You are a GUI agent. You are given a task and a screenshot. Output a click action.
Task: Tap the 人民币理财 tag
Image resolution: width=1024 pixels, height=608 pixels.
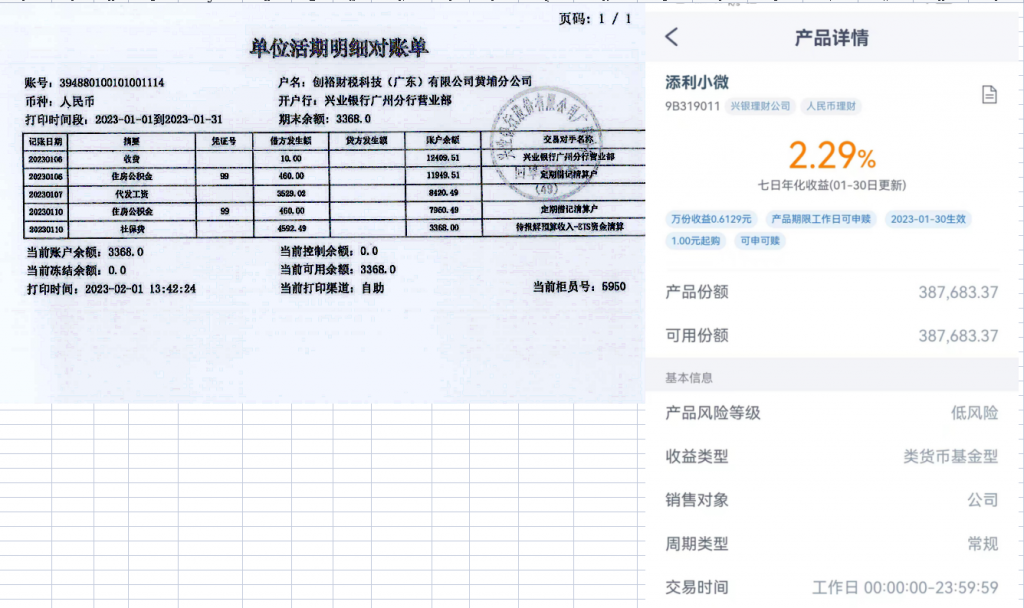click(831, 106)
